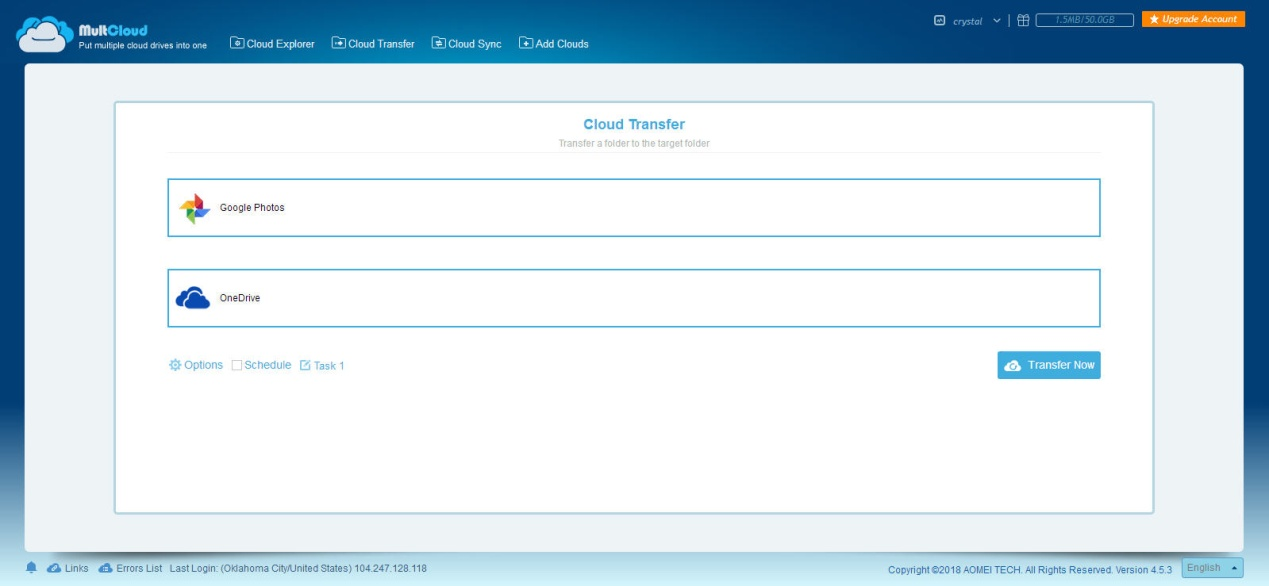Click the Cloud Transfer panel heading
The height and width of the screenshot is (586, 1269).
pyautogui.click(x=634, y=125)
